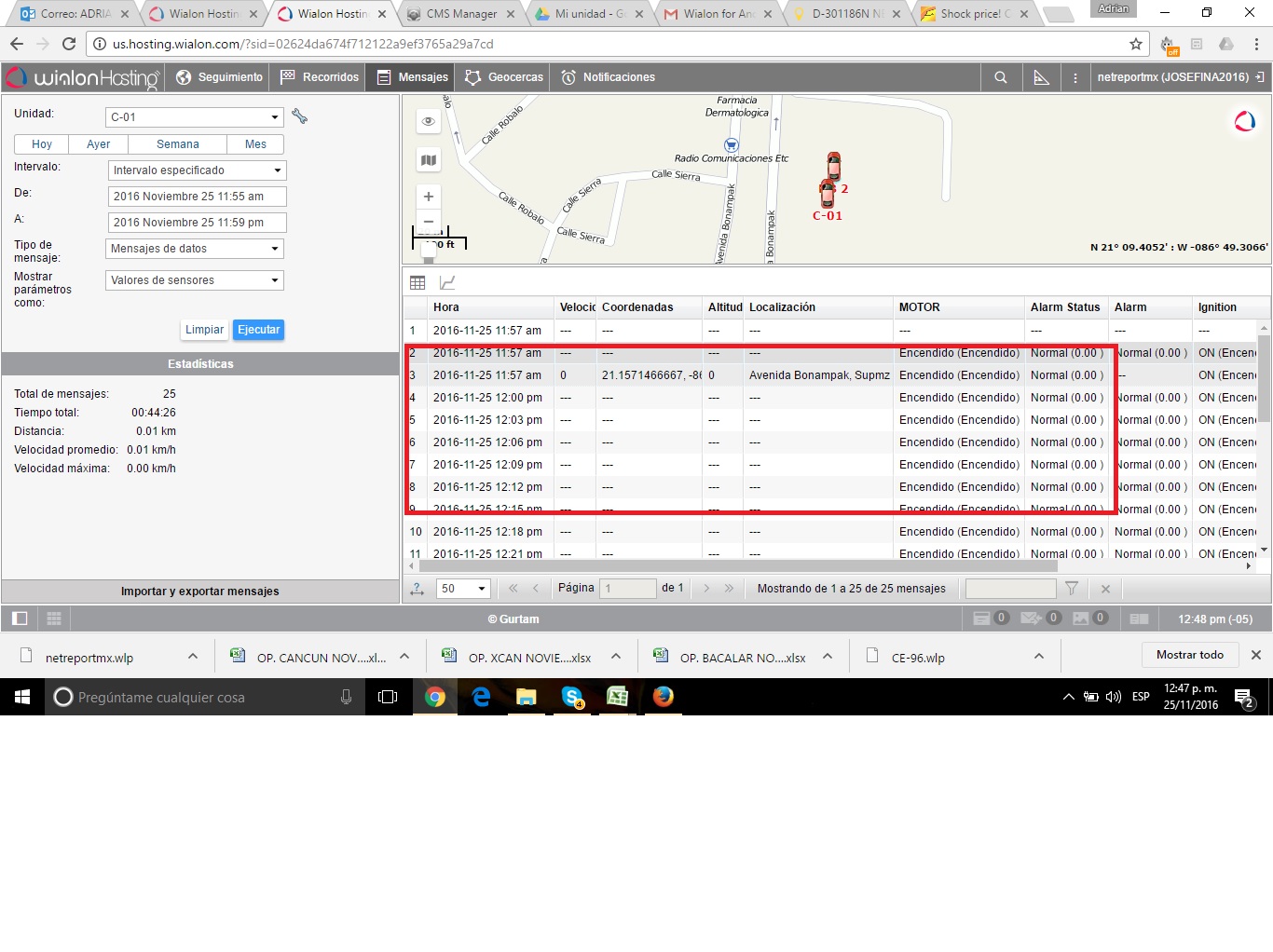Click the filter funnel icon in pager
1273x952 pixels.
[1072, 588]
